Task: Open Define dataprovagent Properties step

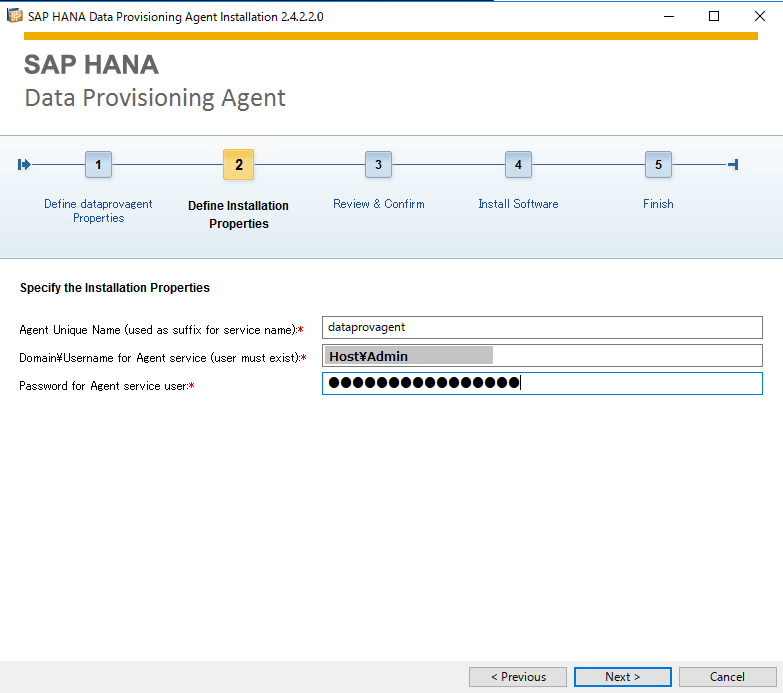Action: pos(98,211)
